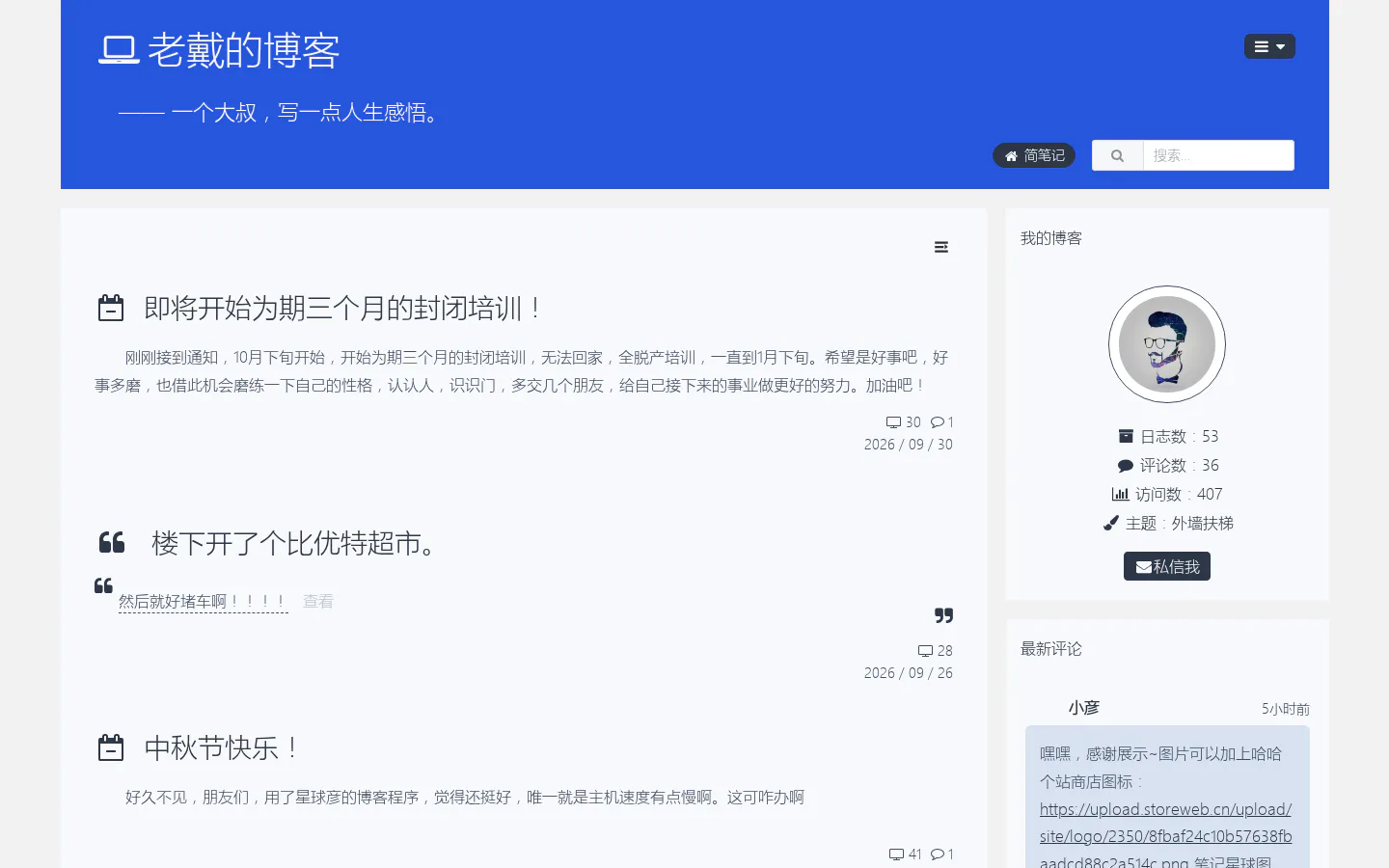
Task: Open post 中秋节快乐！
Action: (x=222, y=748)
